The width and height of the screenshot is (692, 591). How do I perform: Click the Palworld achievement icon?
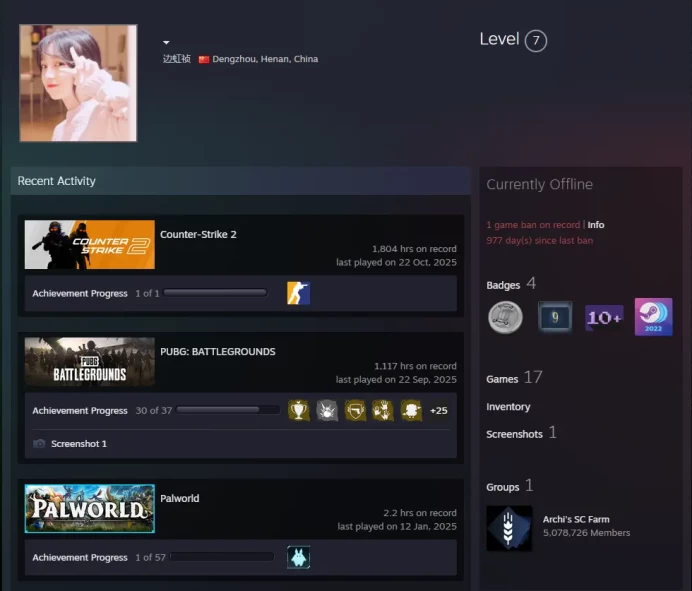[298, 557]
